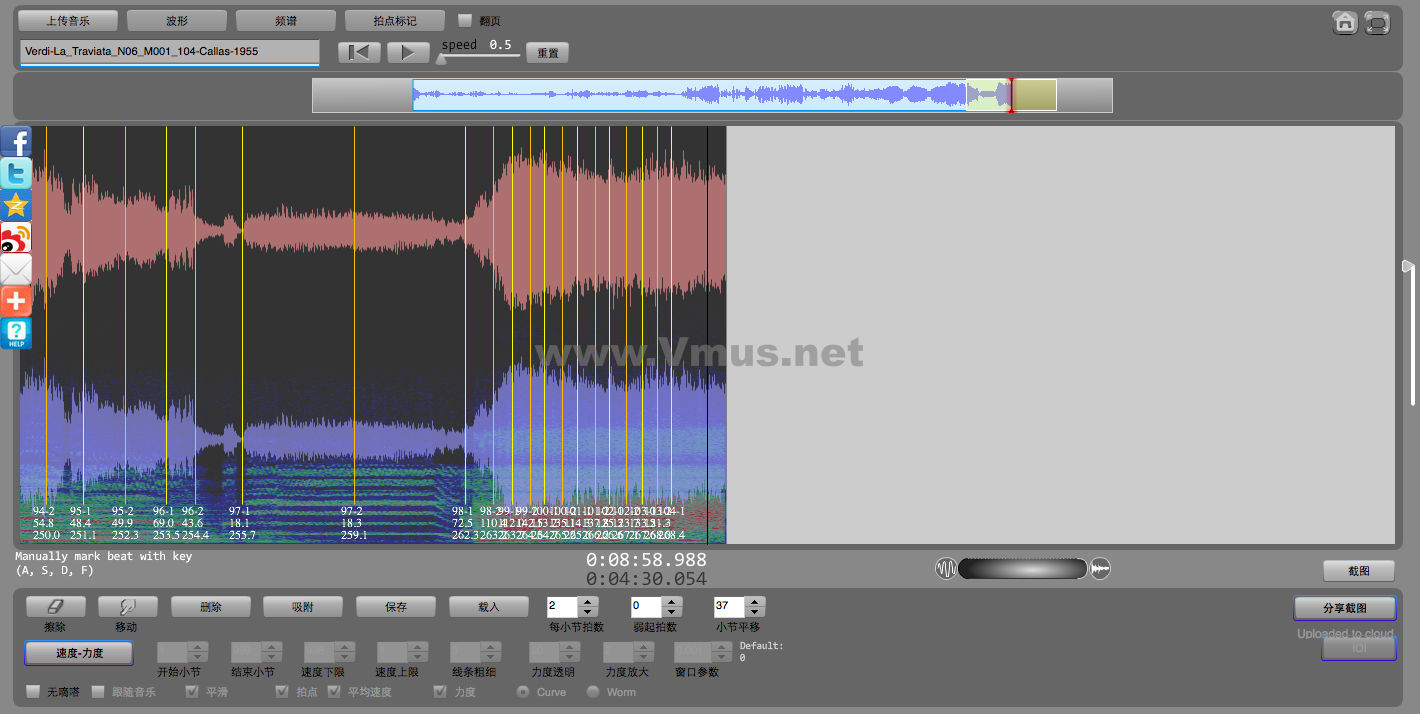
Task: Increase the 弱起拍数 stepper value
Action: coord(672,602)
